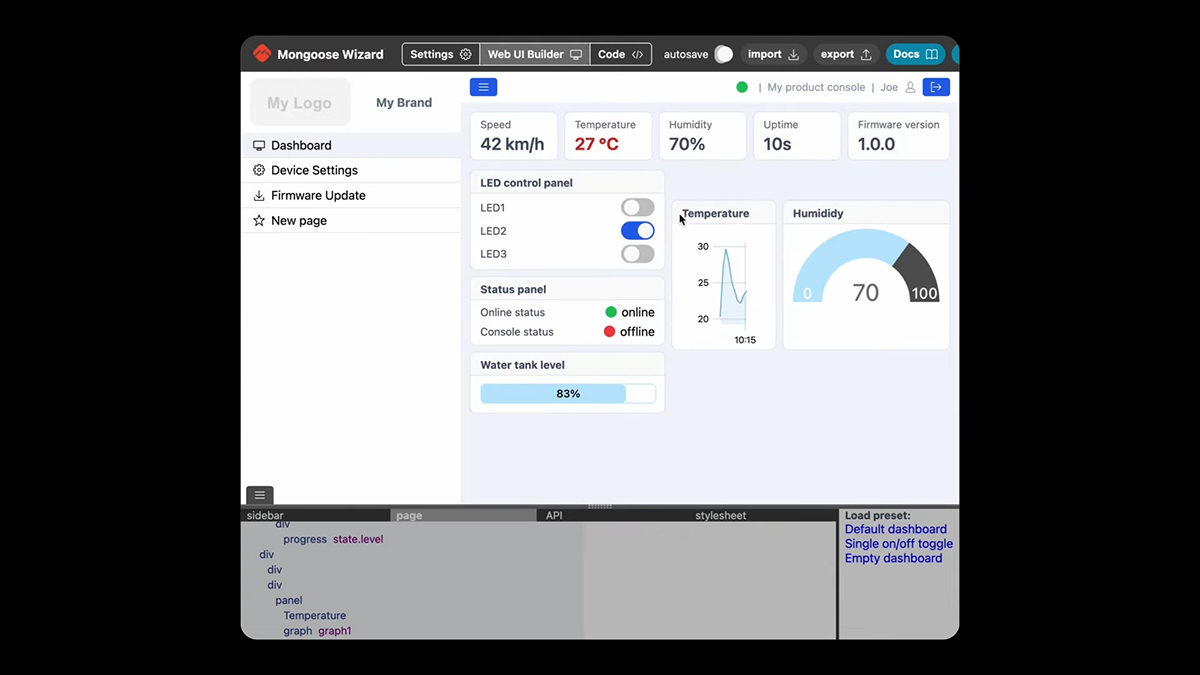Click the blue logout icon button
The height and width of the screenshot is (675, 1200).
(936, 87)
